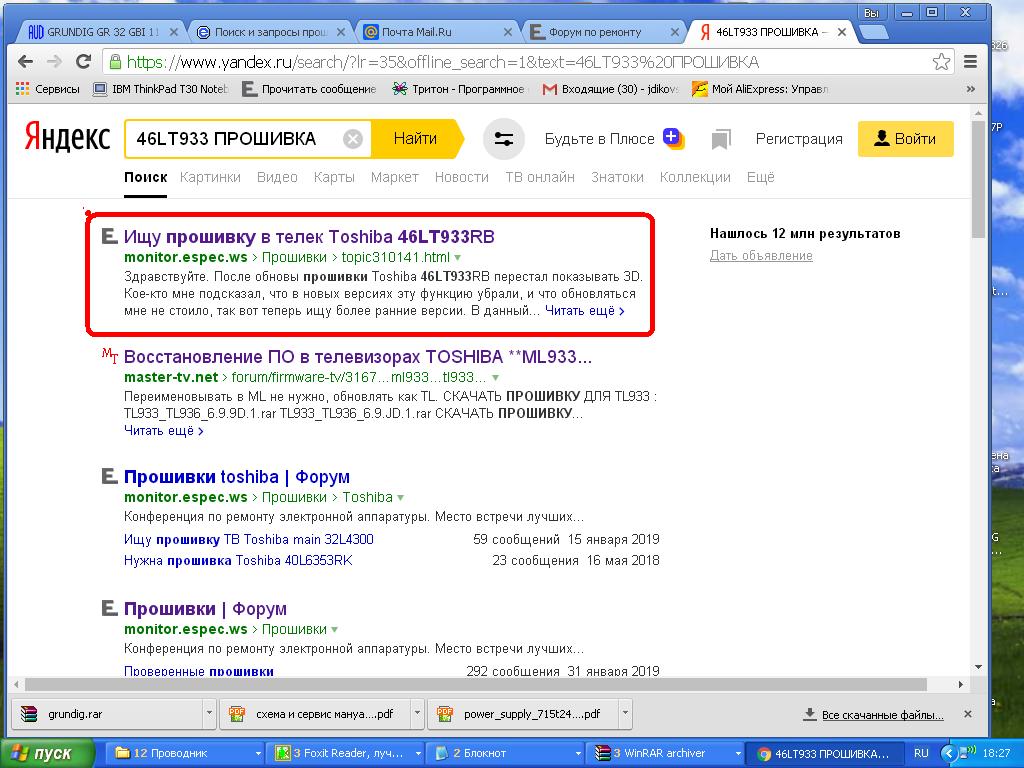The width and height of the screenshot is (1024, 768).
Task: Open the Восстановление ПО в телевизорах TOSHIBA result
Action: point(357,356)
